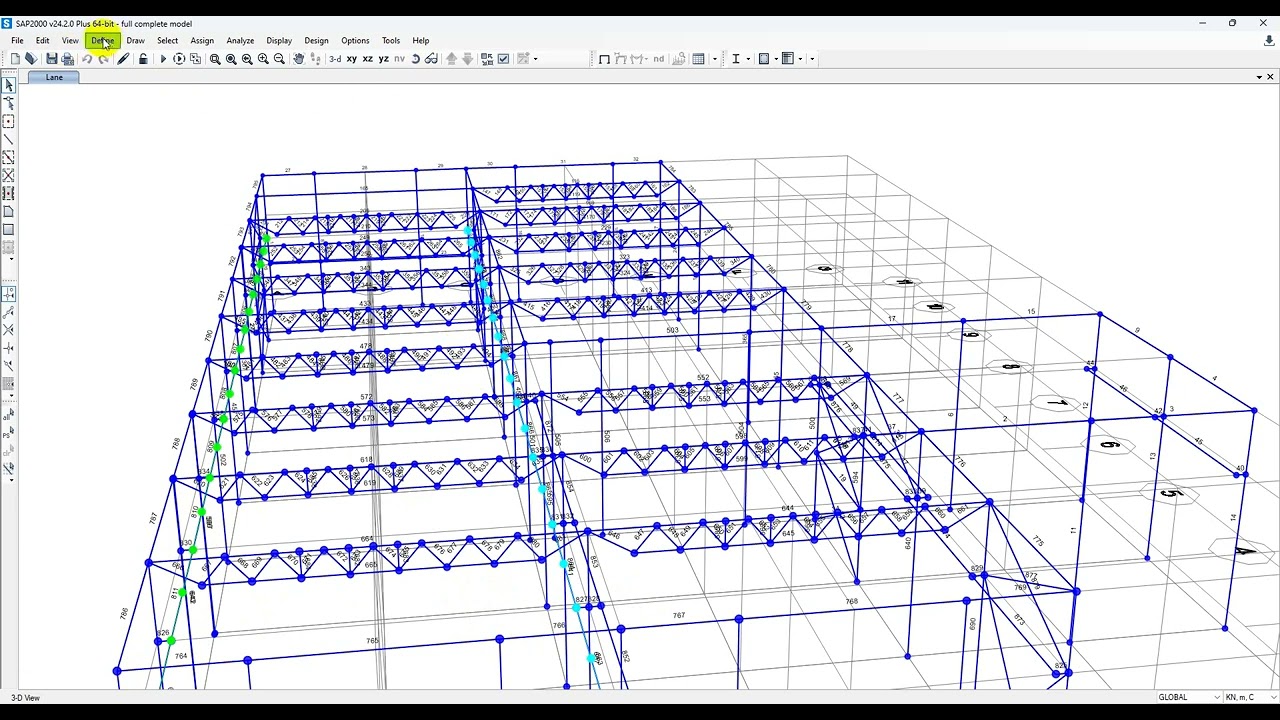Click the Show Undeformed Shape icon
Viewport: 1280px width, 720px height.
[604, 59]
